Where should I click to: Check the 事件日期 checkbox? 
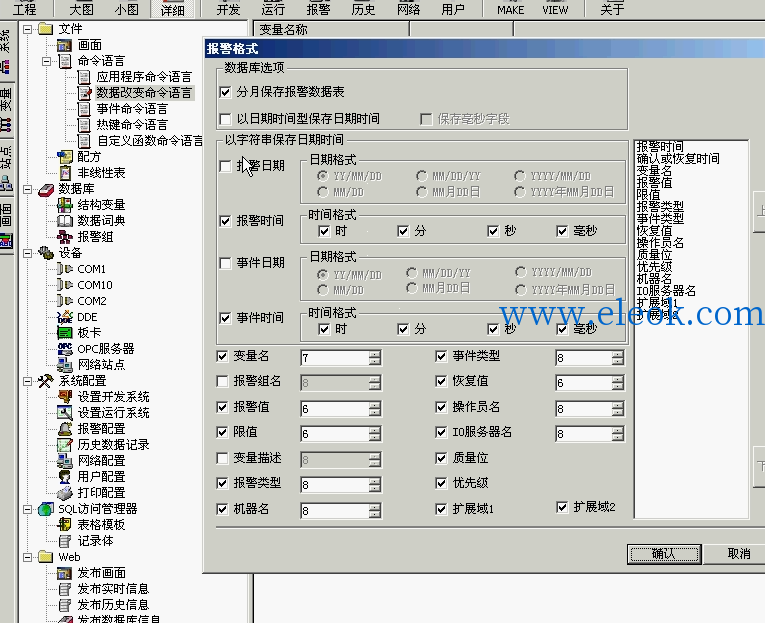[225, 263]
